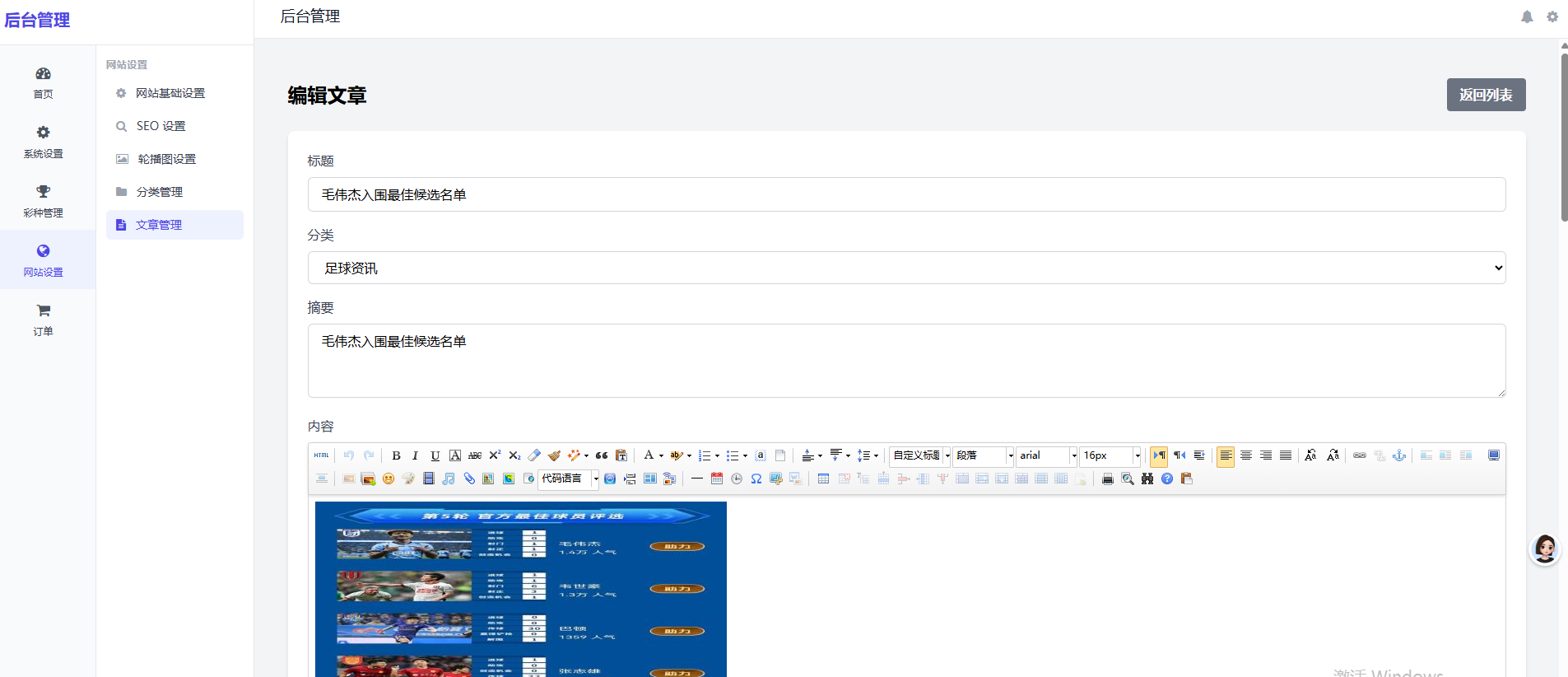Viewport: 1568px width, 677px height.
Task: Toggle blockquote formatting
Action: [602, 455]
